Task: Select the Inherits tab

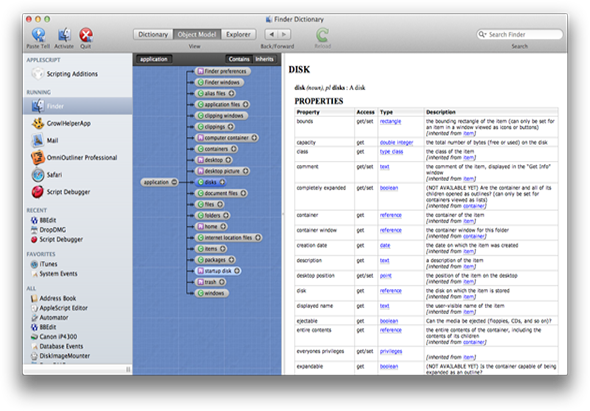Action: pos(264,59)
